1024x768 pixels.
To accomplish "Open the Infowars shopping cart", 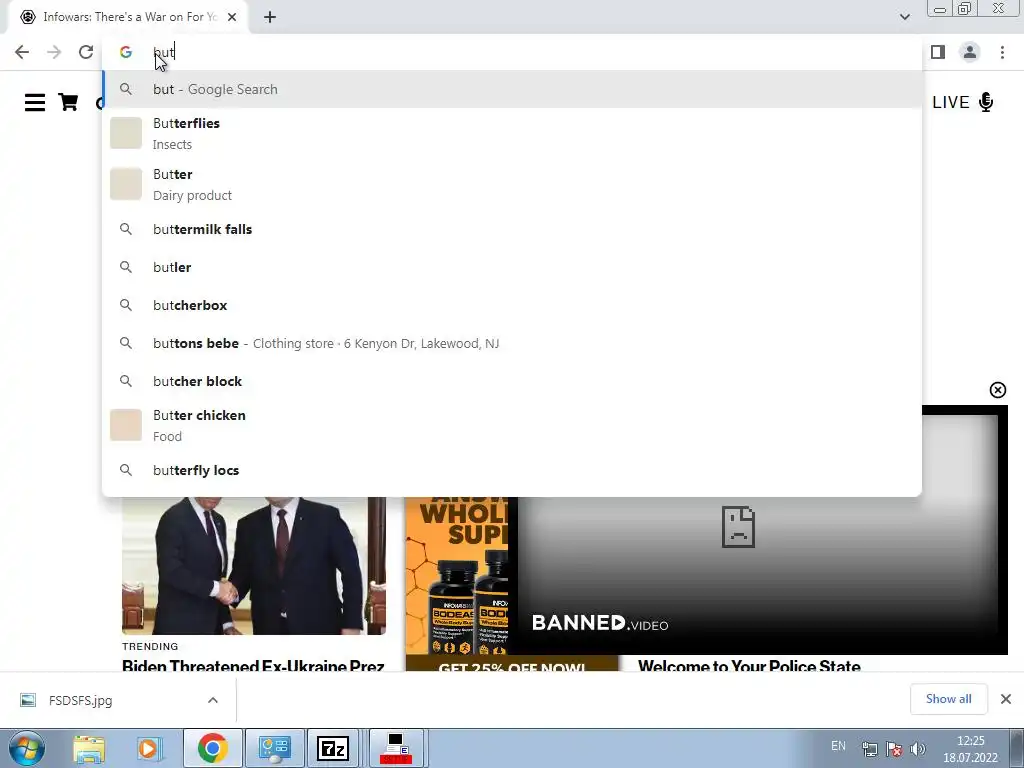I will click(x=69, y=103).
